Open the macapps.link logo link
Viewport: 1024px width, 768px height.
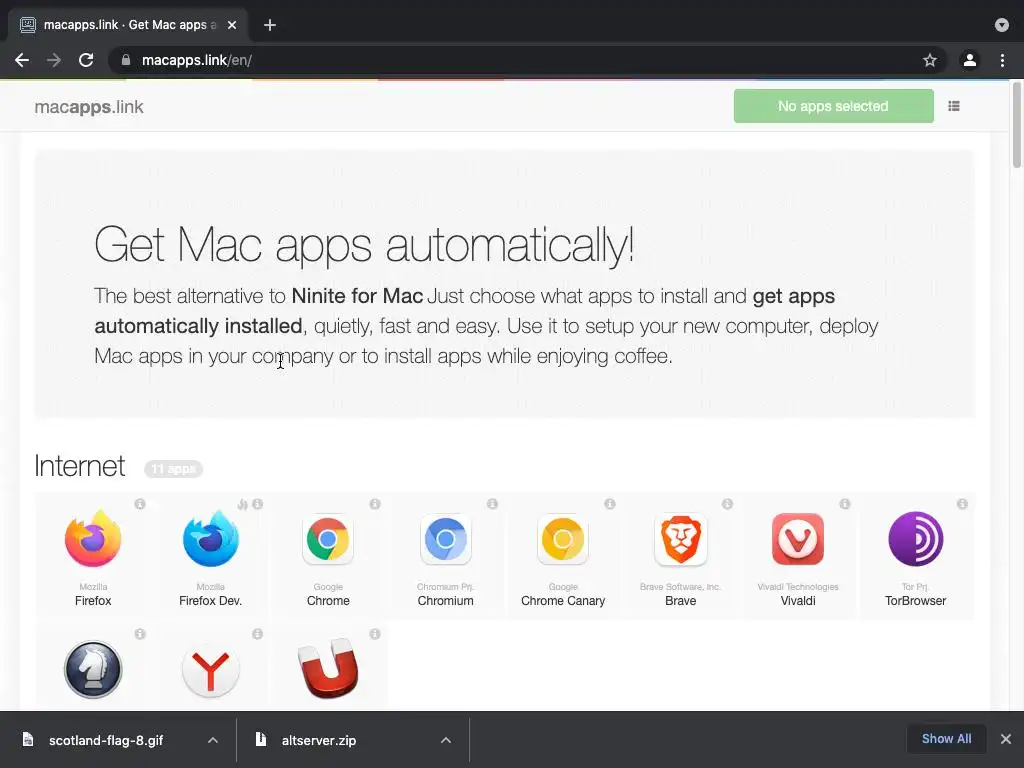click(x=89, y=106)
